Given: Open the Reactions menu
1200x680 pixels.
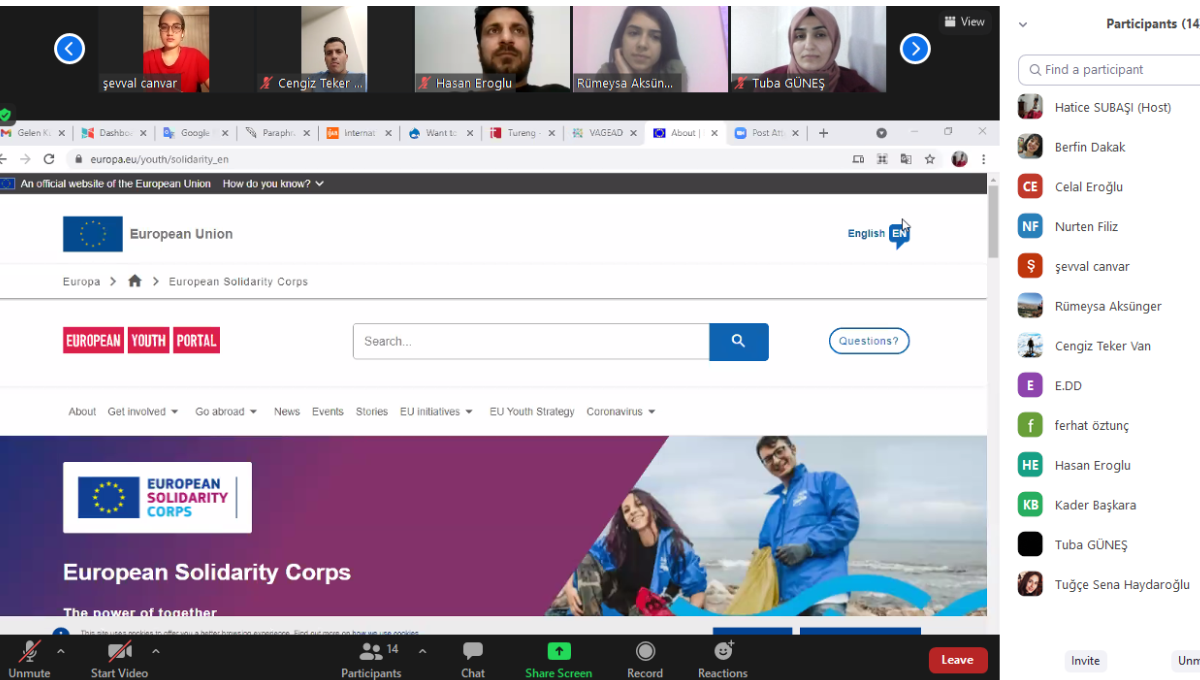Looking at the screenshot, I should 722,658.
